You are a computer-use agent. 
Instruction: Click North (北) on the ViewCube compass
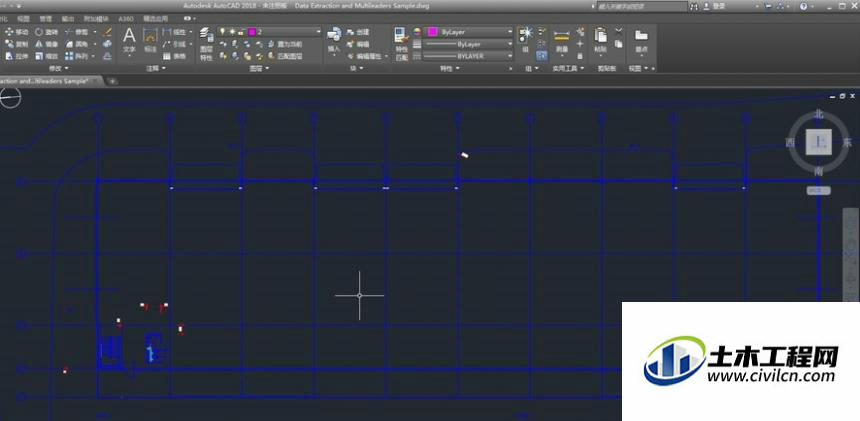(818, 114)
